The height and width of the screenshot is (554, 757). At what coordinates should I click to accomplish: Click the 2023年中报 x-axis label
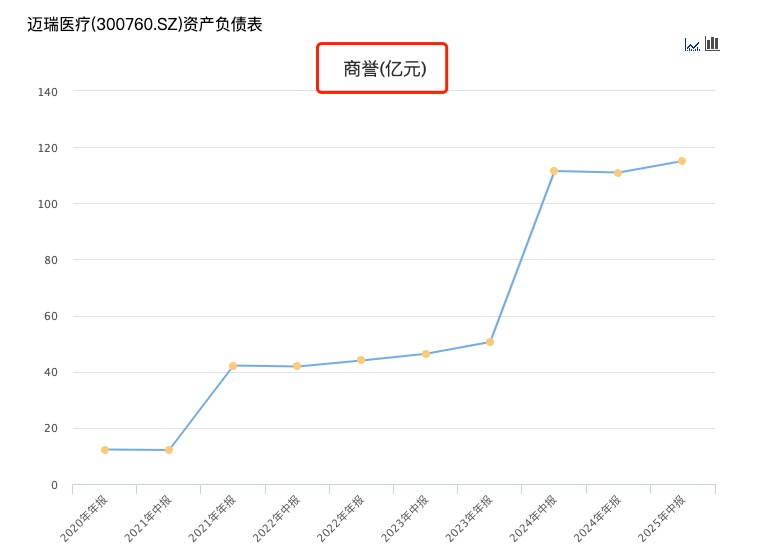tap(405, 518)
